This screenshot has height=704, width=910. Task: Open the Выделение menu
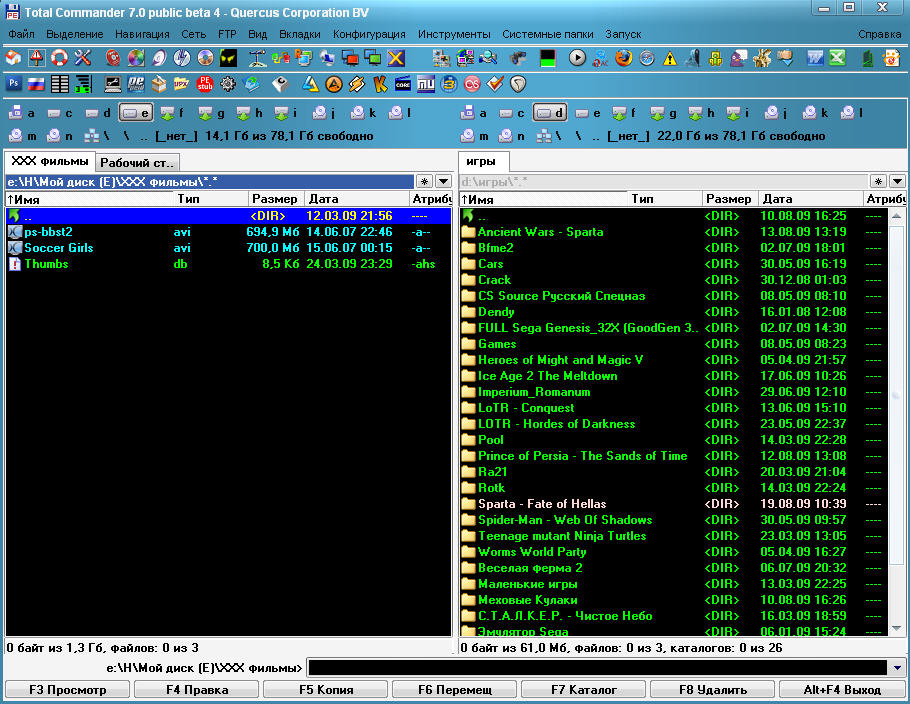click(x=75, y=34)
